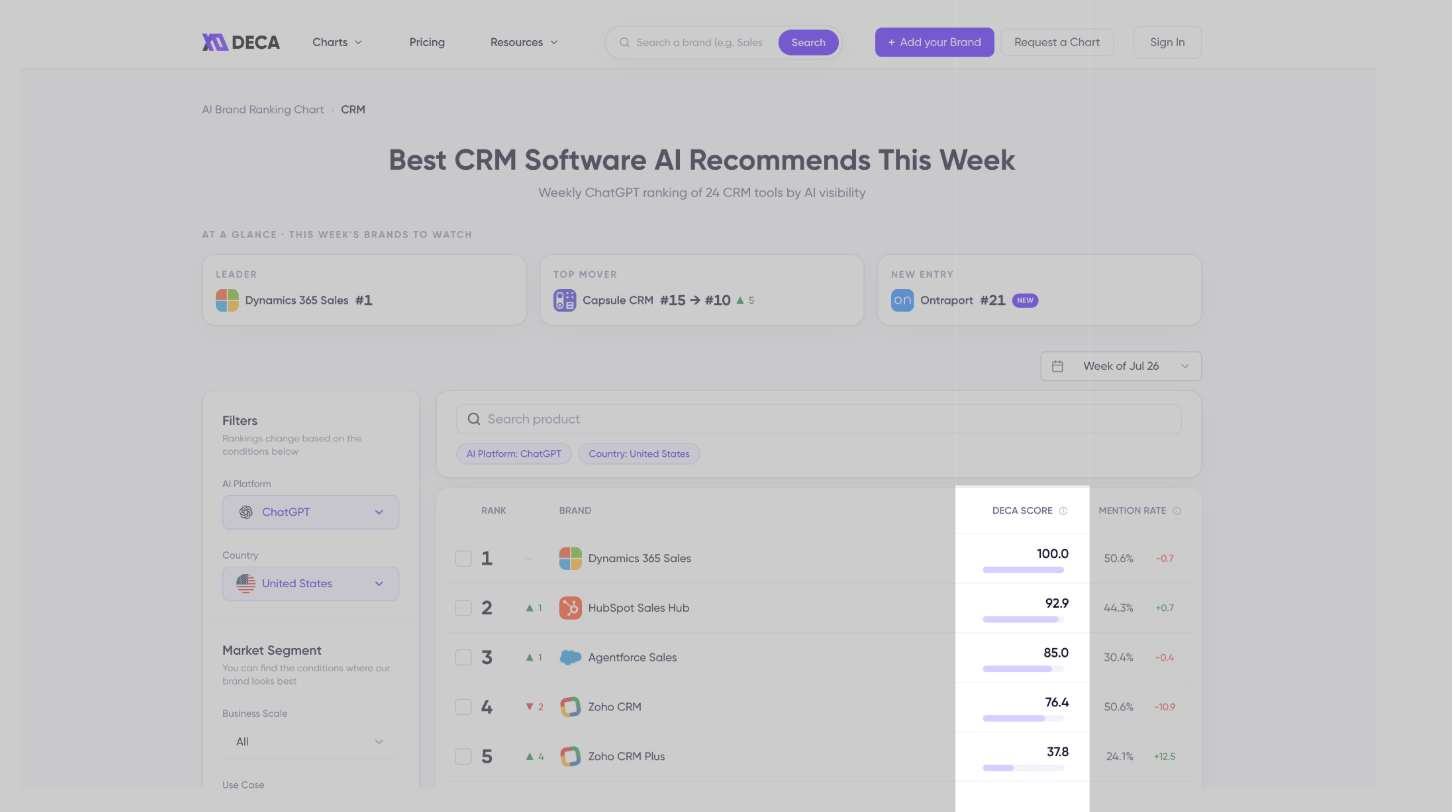Tick the checkbox for Dynamics 365 Sales
The width and height of the screenshot is (1452, 812).
463,558
